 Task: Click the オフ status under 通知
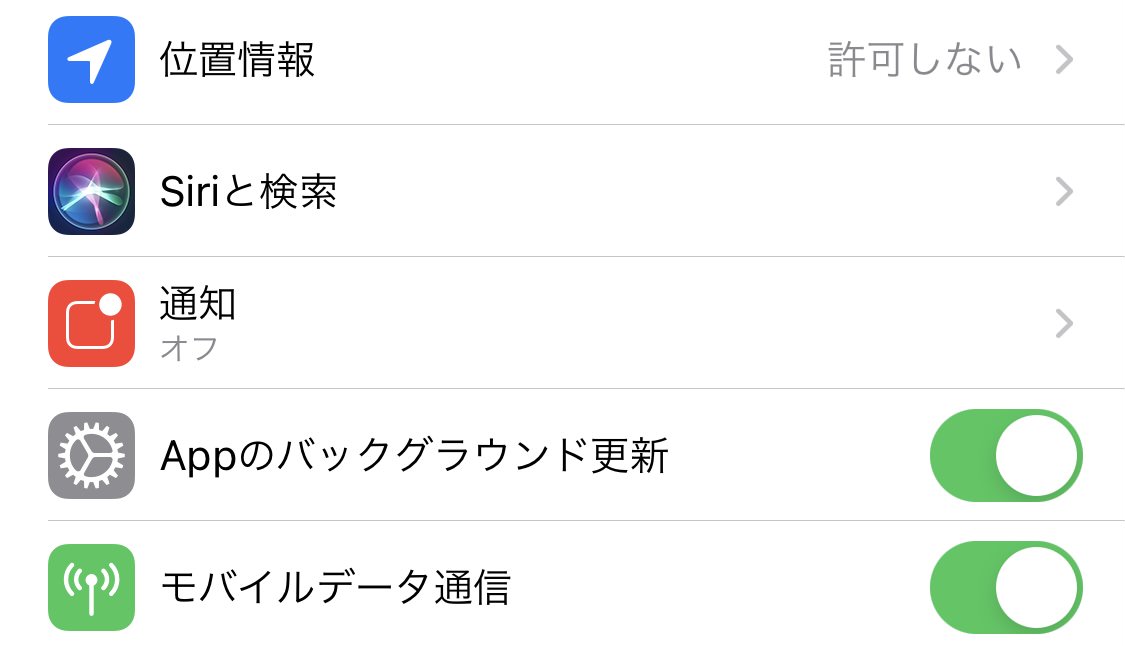click(x=189, y=348)
